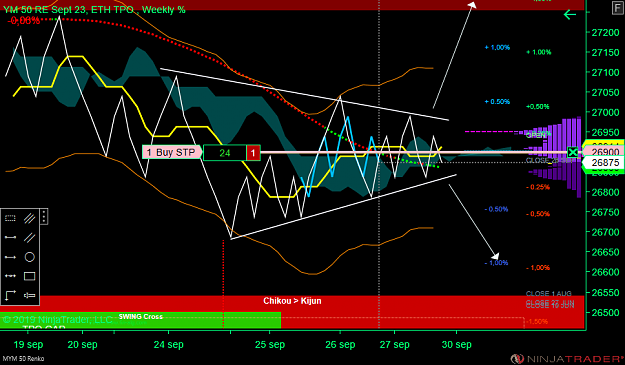Click the 26600 price axis label

605,272
